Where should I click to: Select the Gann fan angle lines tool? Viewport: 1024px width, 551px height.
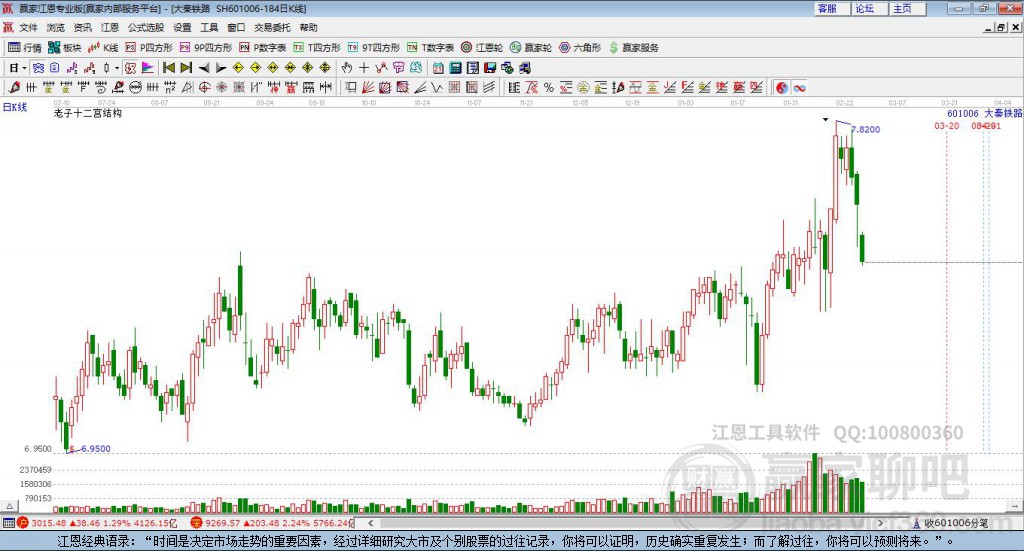[368, 87]
